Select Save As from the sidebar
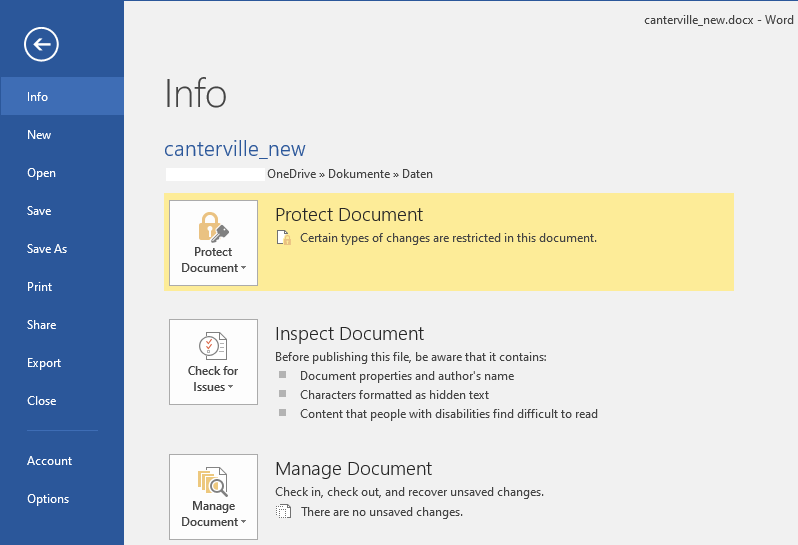Screen dimensions: 798x545 point(47,249)
